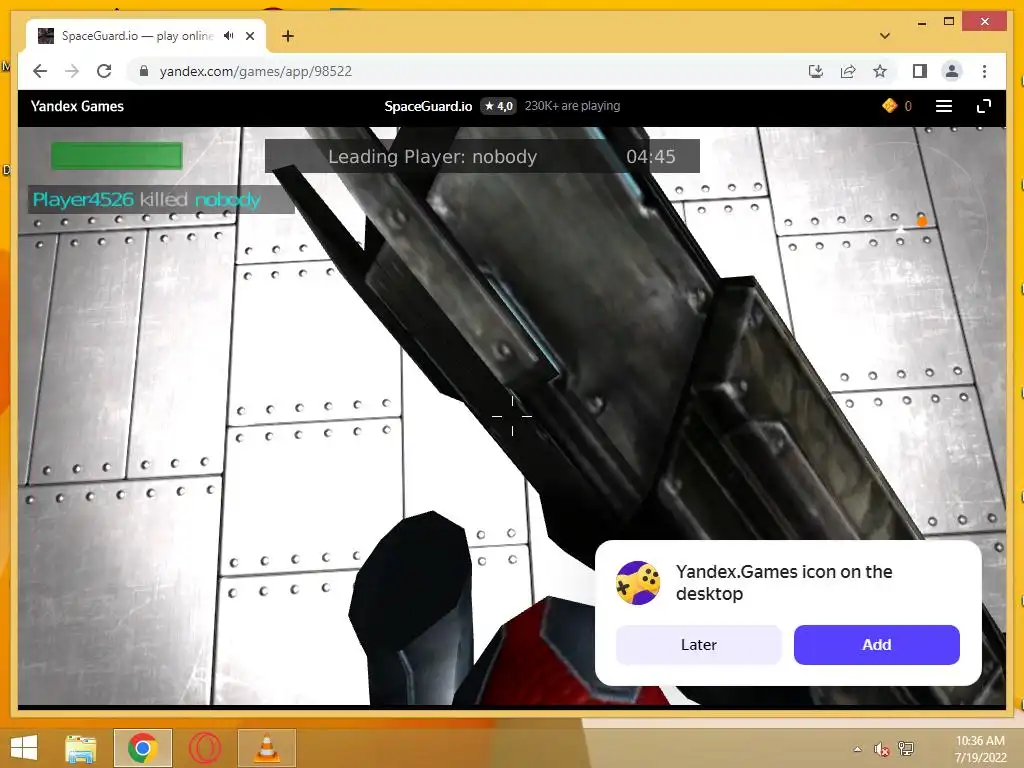The image size is (1024, 768).
Task: Open the Chrome profile avatar
Action: (952, 71)
